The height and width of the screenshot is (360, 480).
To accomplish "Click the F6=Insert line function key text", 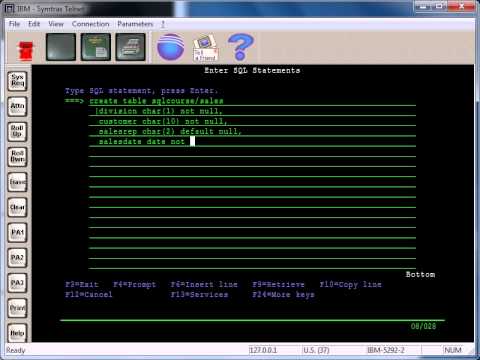I will (x=204, y=284).
